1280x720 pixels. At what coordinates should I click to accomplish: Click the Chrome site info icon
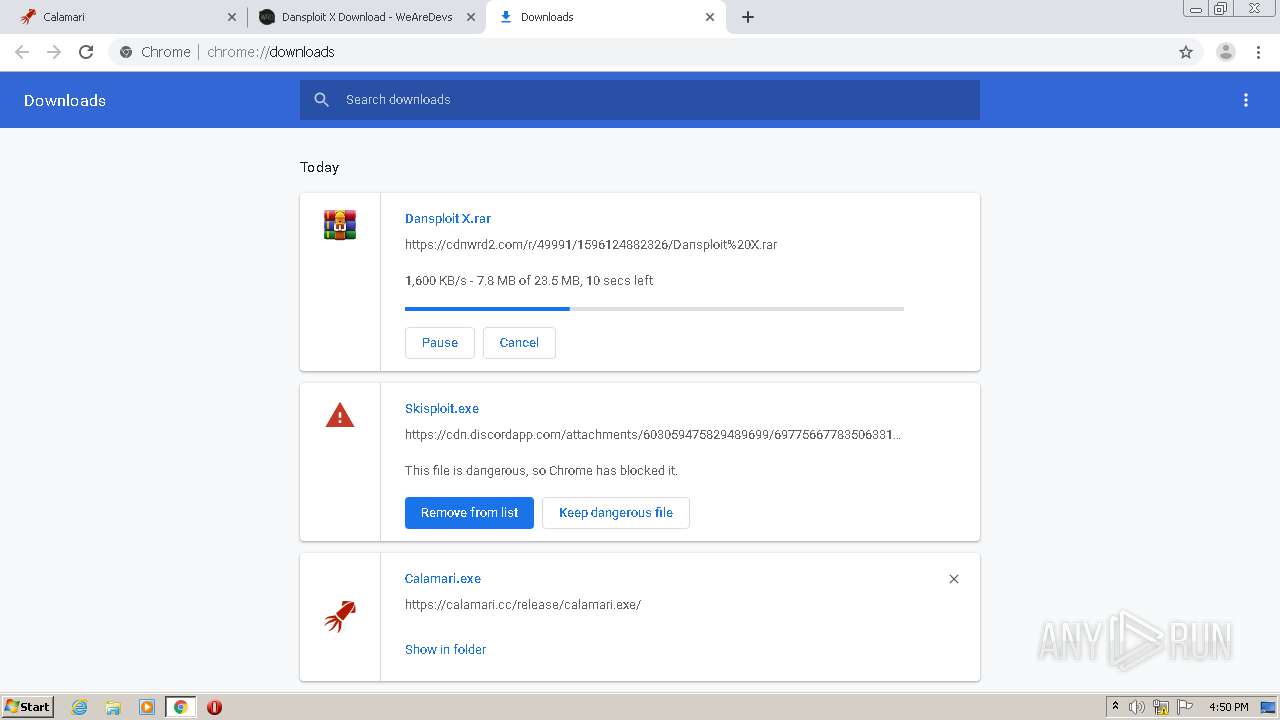[126, 52]
